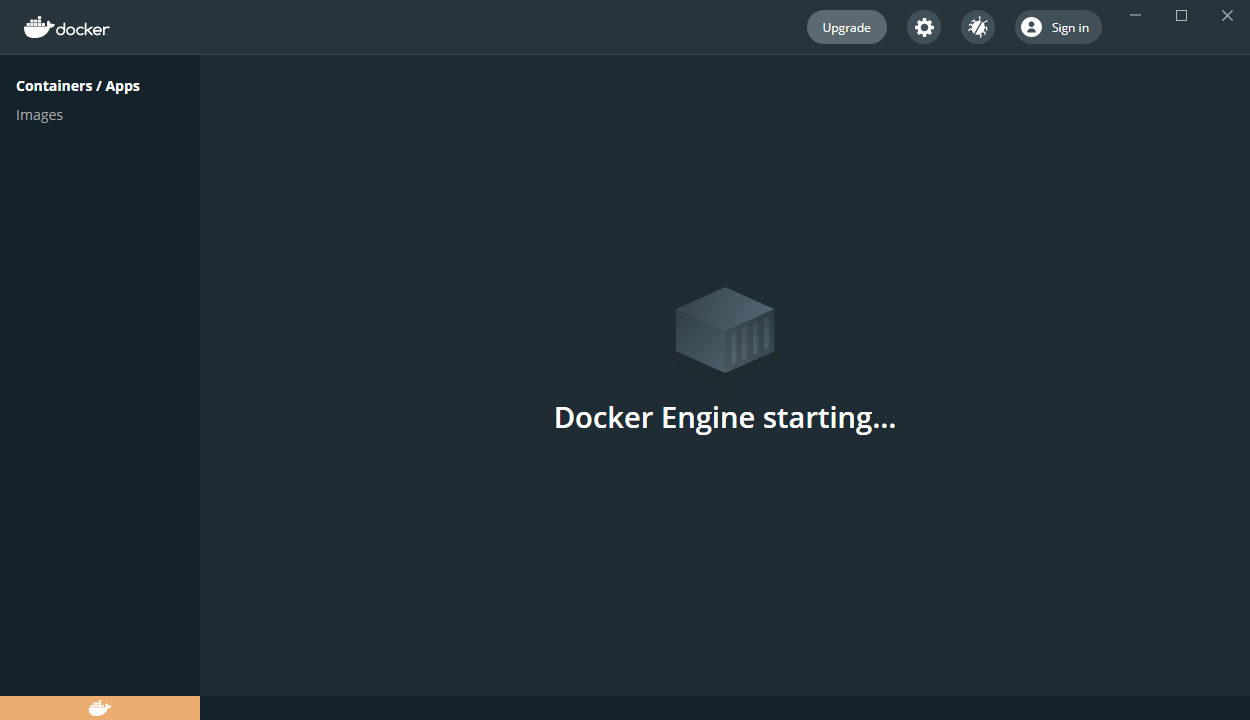Viewport: 1250px width, 720px height.
Task: Click the "Docker Engine starting..." text
Action: (x=725, y=417)
